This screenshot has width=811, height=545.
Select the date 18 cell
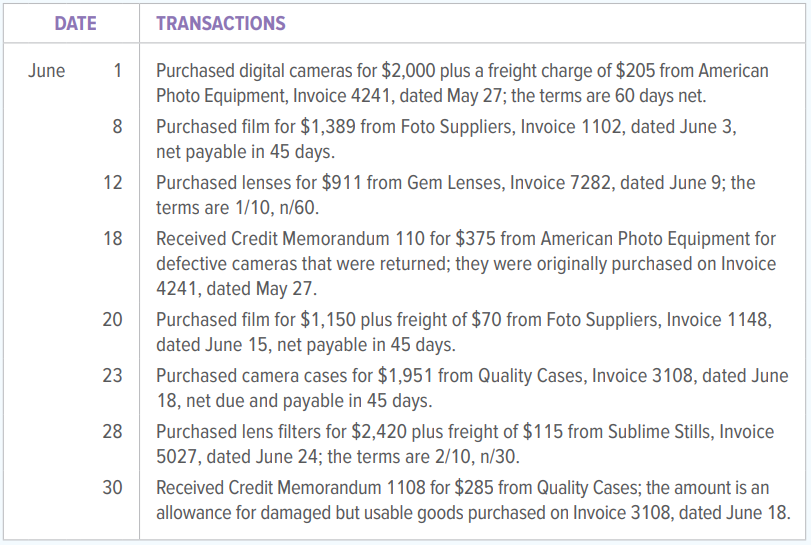tap(113, 238)
